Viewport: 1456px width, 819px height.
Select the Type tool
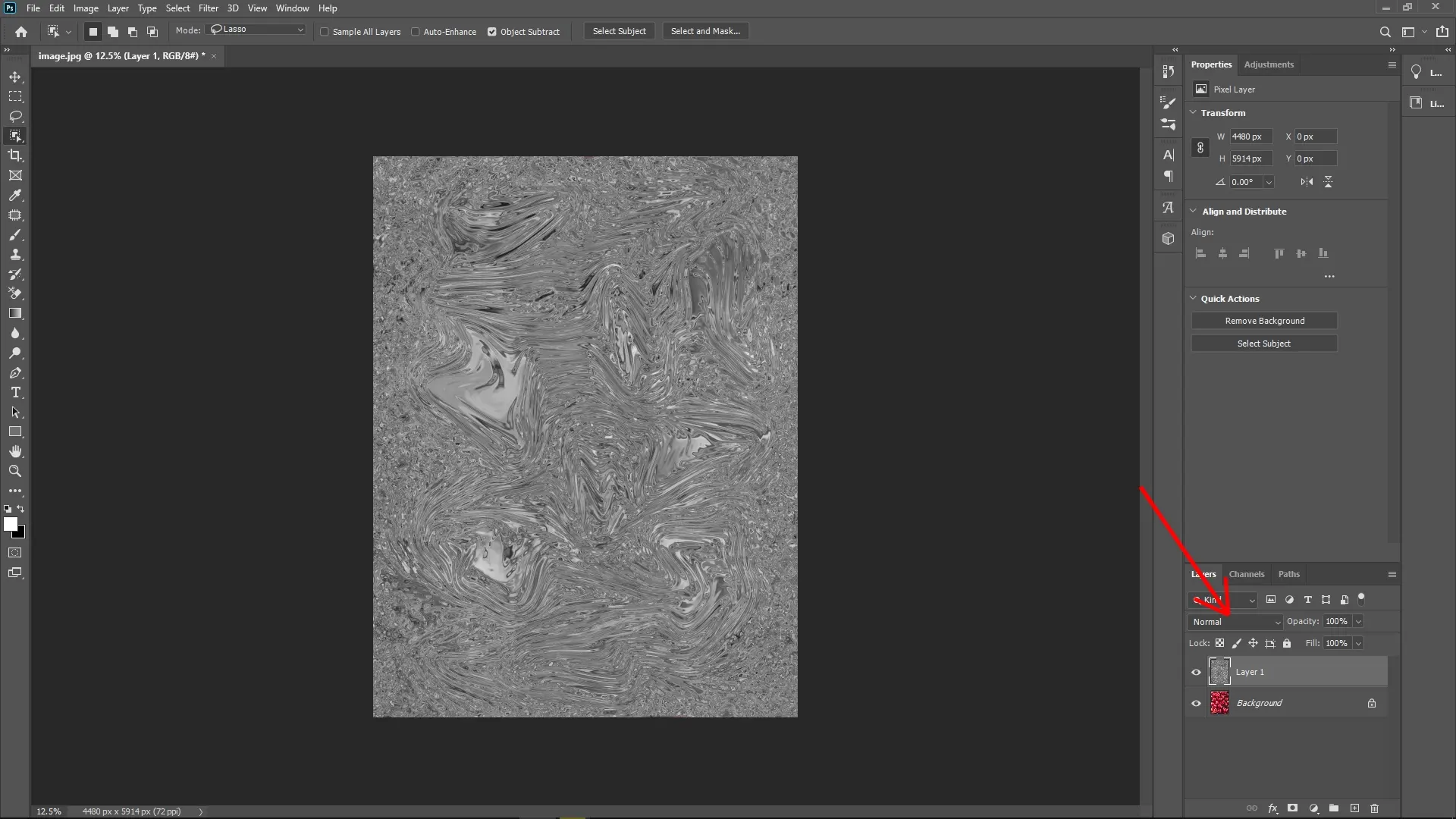coord(15,392)
